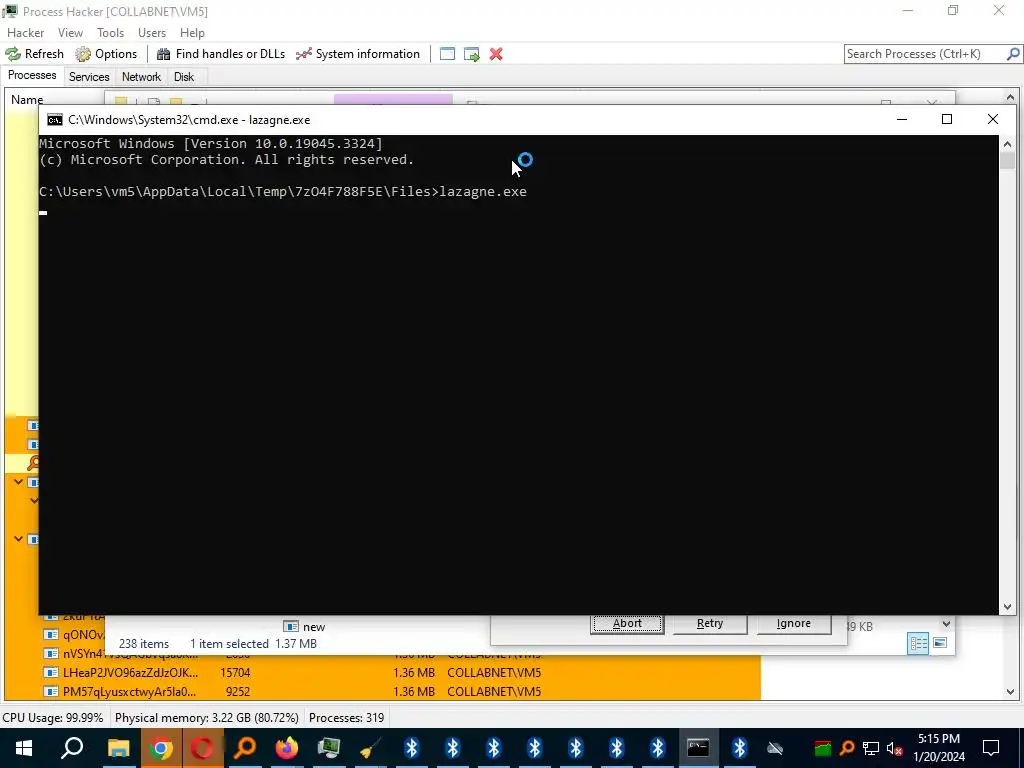The height and width of the screenshot is (768, 1024).
Task: Click cmd window scrollbar down arrow
Action: (1007, 607)
